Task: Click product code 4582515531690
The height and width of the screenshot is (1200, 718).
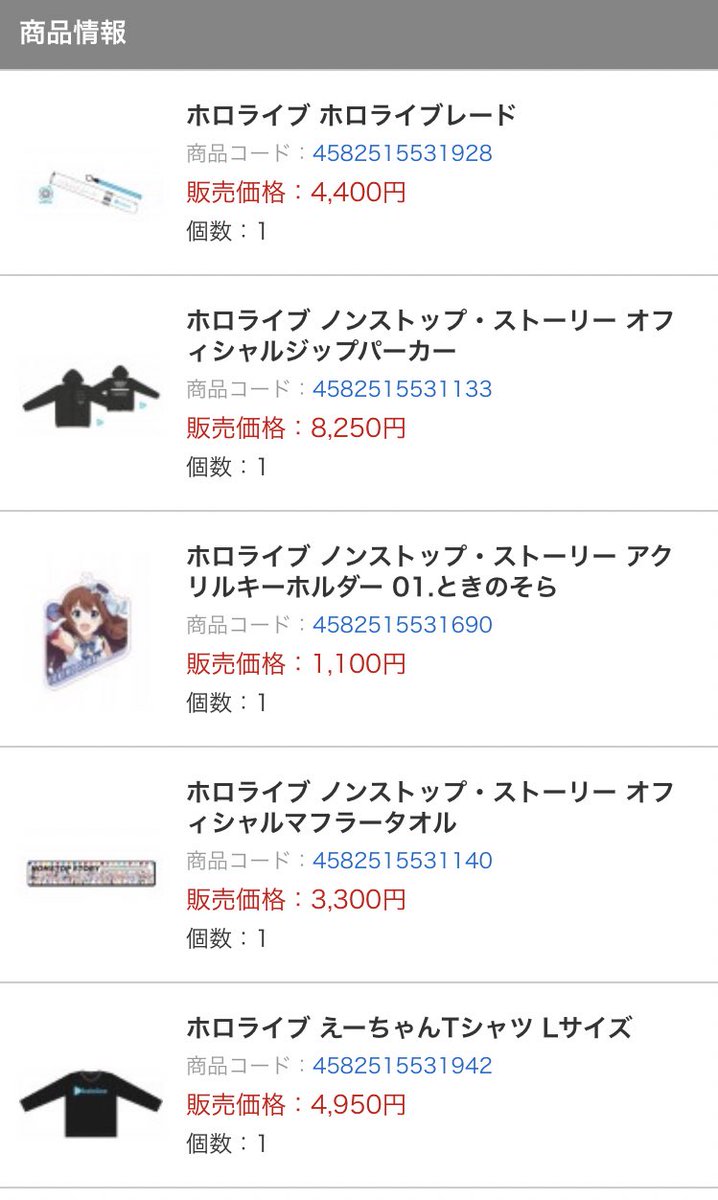Action: click(x=402, y=625)
